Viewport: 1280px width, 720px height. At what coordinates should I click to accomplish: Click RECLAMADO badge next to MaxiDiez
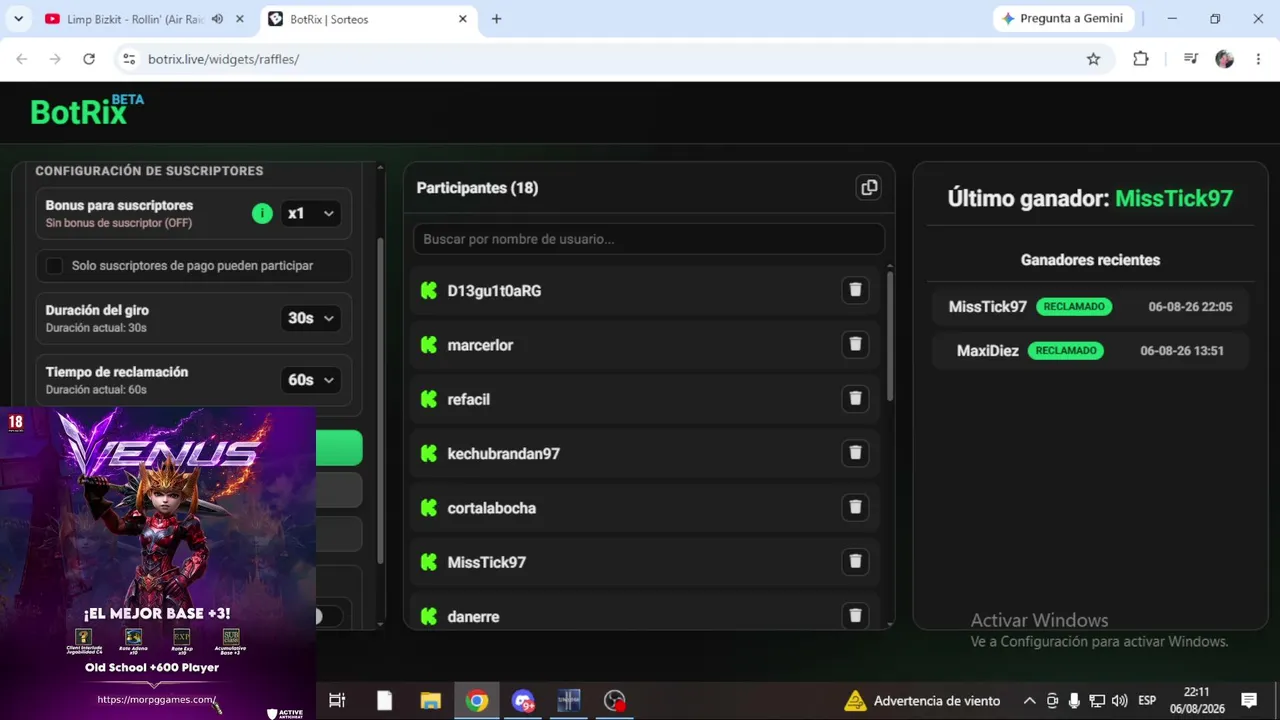pos(1066,351)
